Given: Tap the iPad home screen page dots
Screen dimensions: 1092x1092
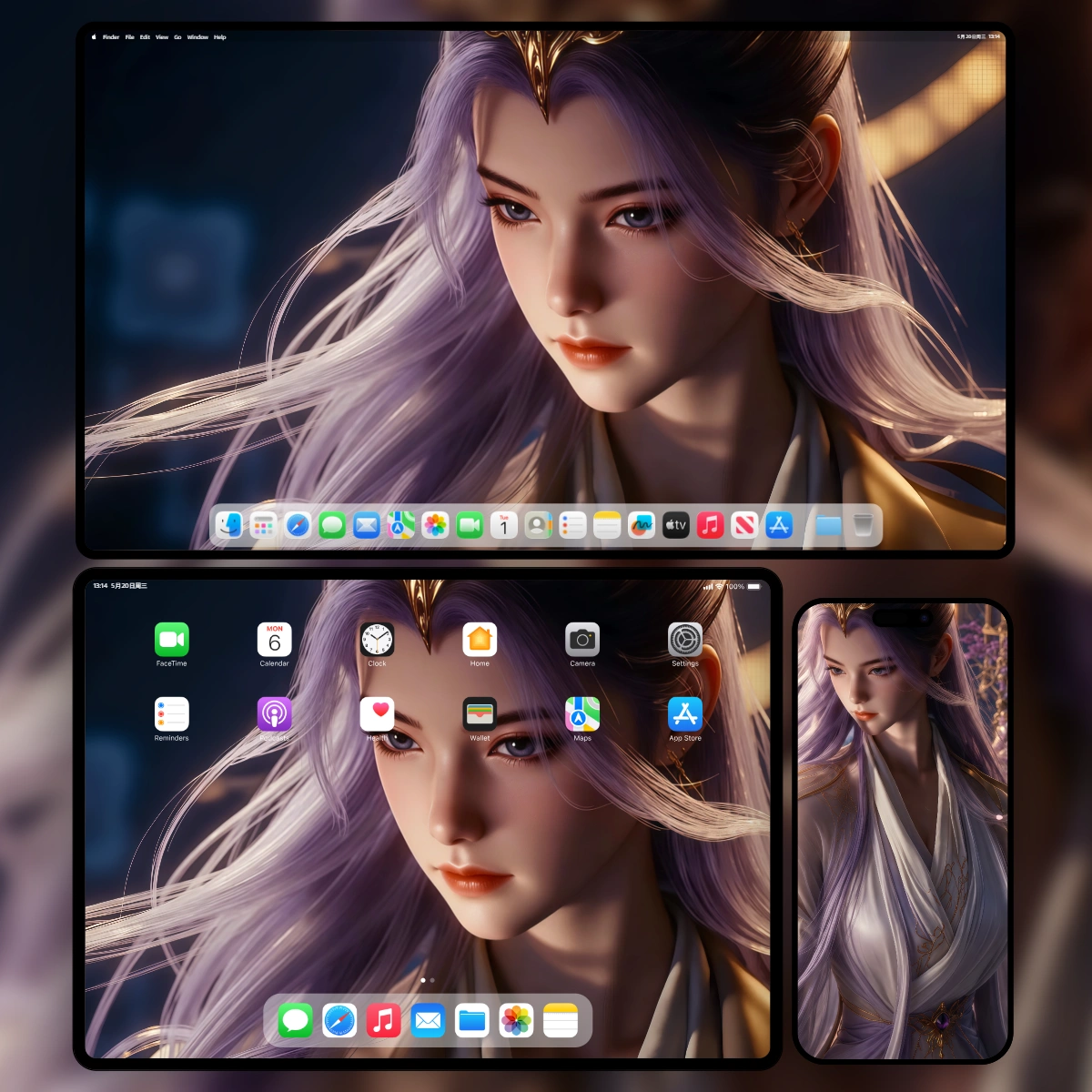Looking at the screenshot, I should [x=428, y=980].
